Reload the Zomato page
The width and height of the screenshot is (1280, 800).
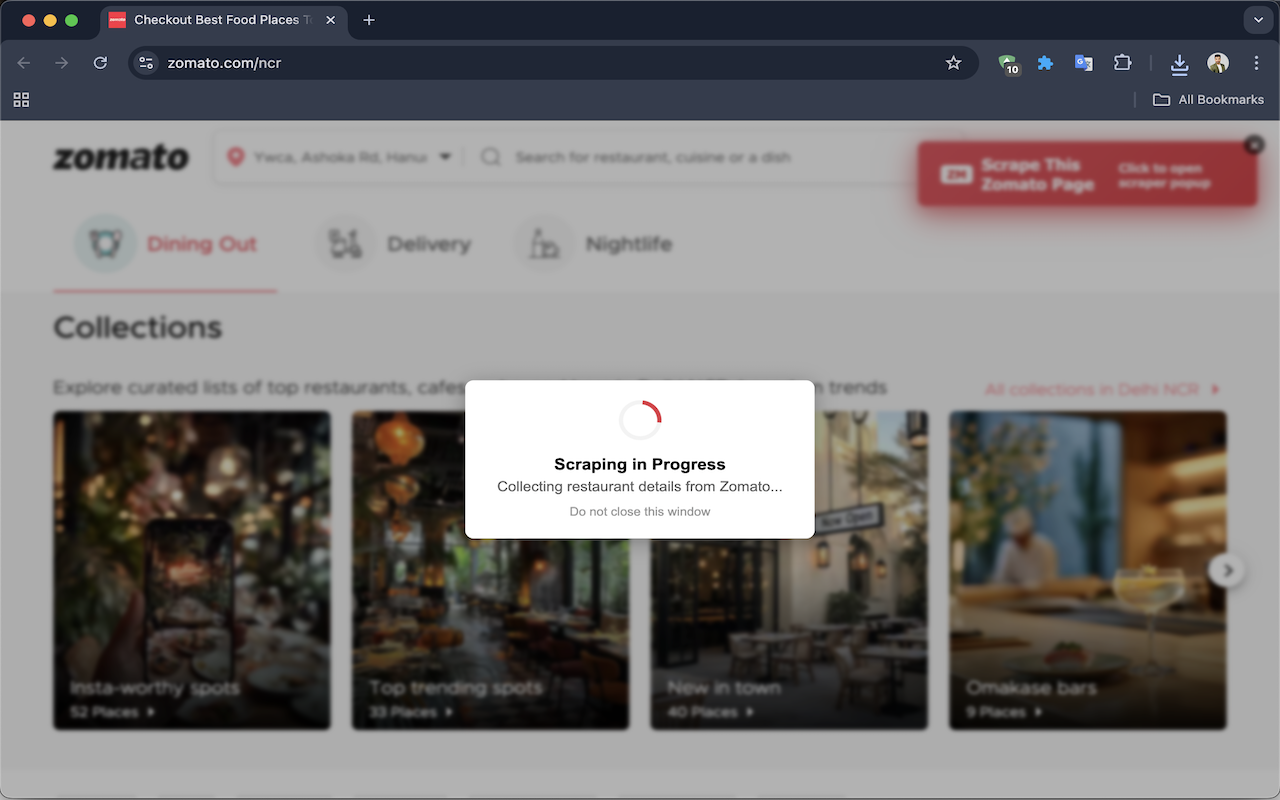(x=100, y=63)
